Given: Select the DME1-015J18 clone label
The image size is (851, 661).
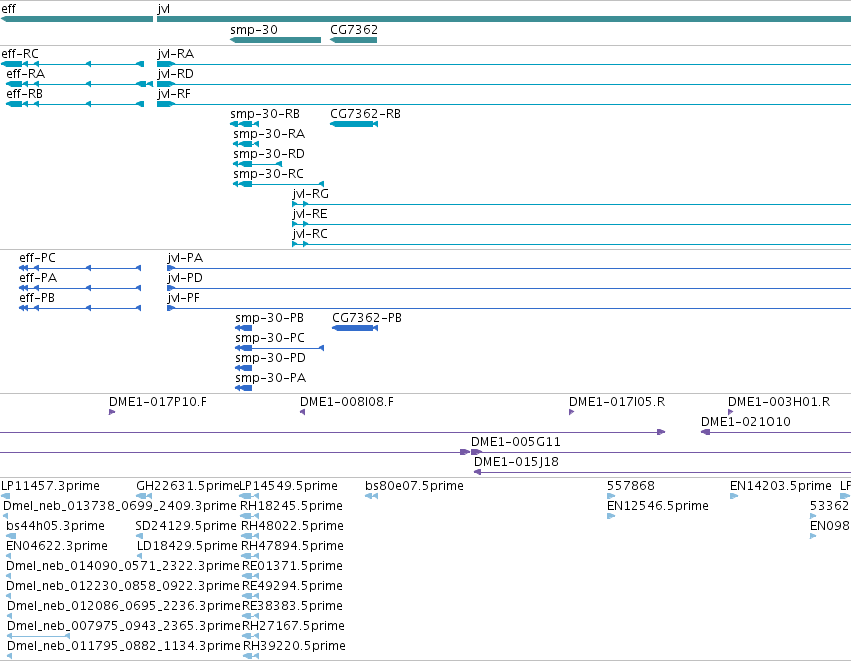Looking at the screenshot, I should coord(516,462).
